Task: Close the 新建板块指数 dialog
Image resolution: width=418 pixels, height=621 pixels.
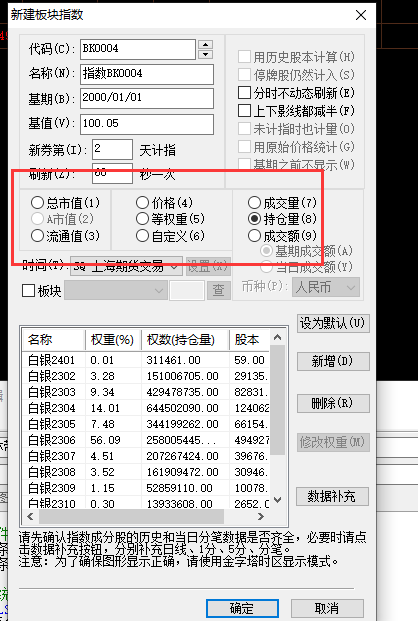Action: [x=361, y=15]
